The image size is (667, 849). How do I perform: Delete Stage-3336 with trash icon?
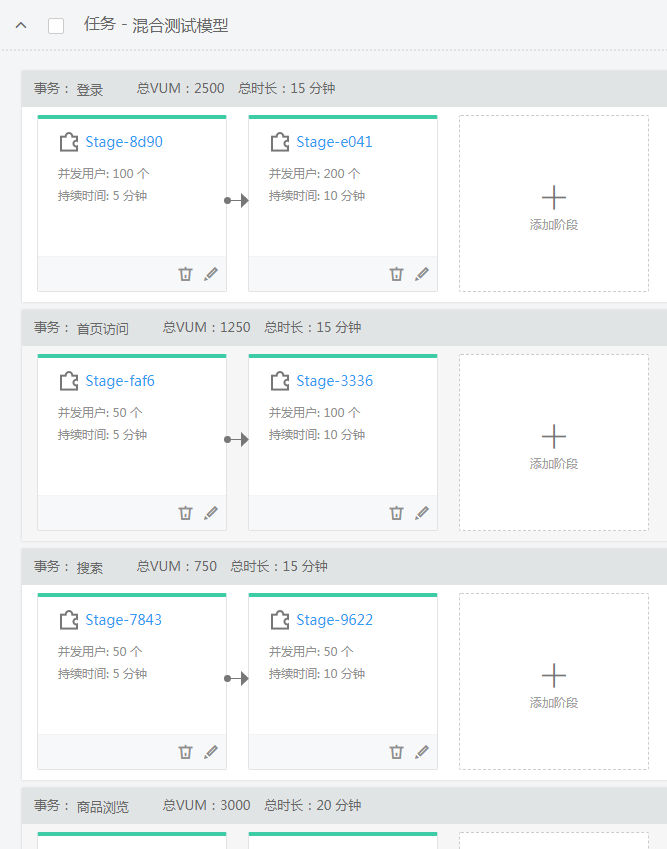(x=396, y=513)
